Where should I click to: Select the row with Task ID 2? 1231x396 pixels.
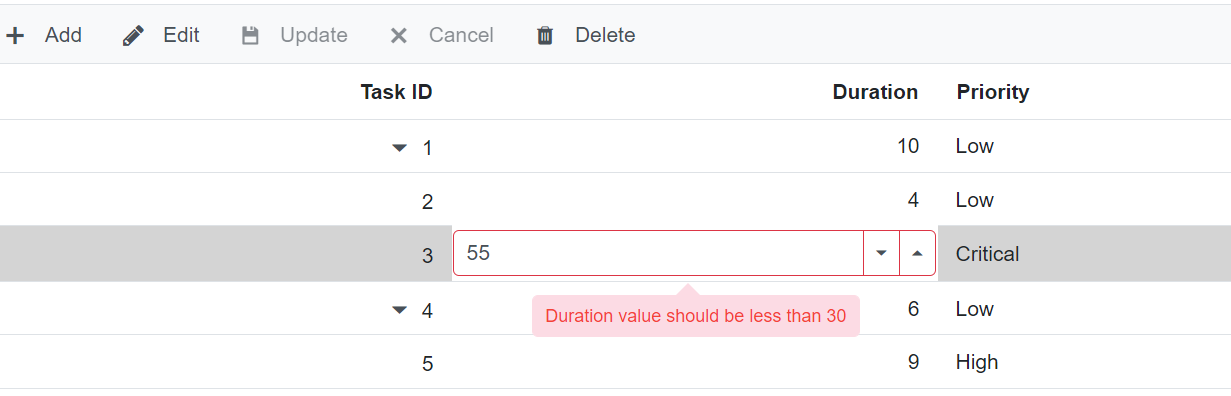click(x=615, y=200)
